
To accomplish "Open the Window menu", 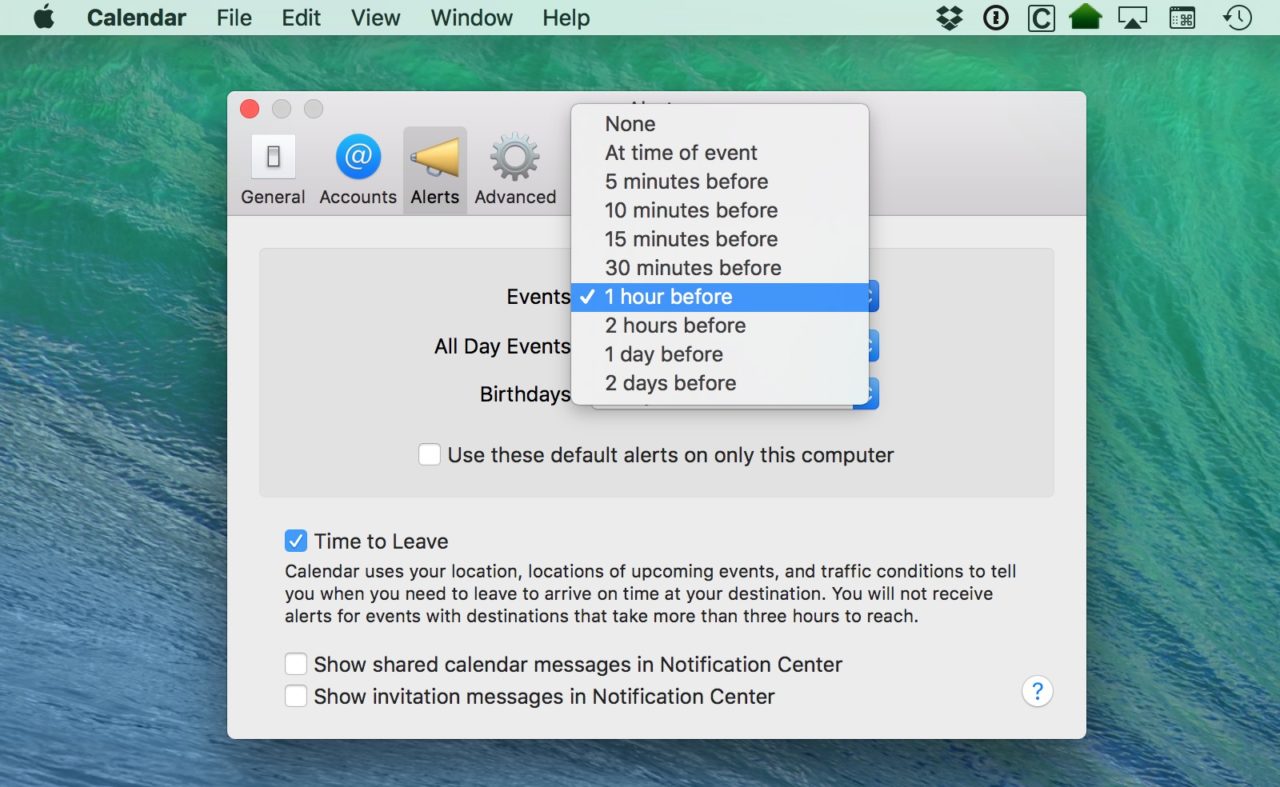I will pos(472,18).
